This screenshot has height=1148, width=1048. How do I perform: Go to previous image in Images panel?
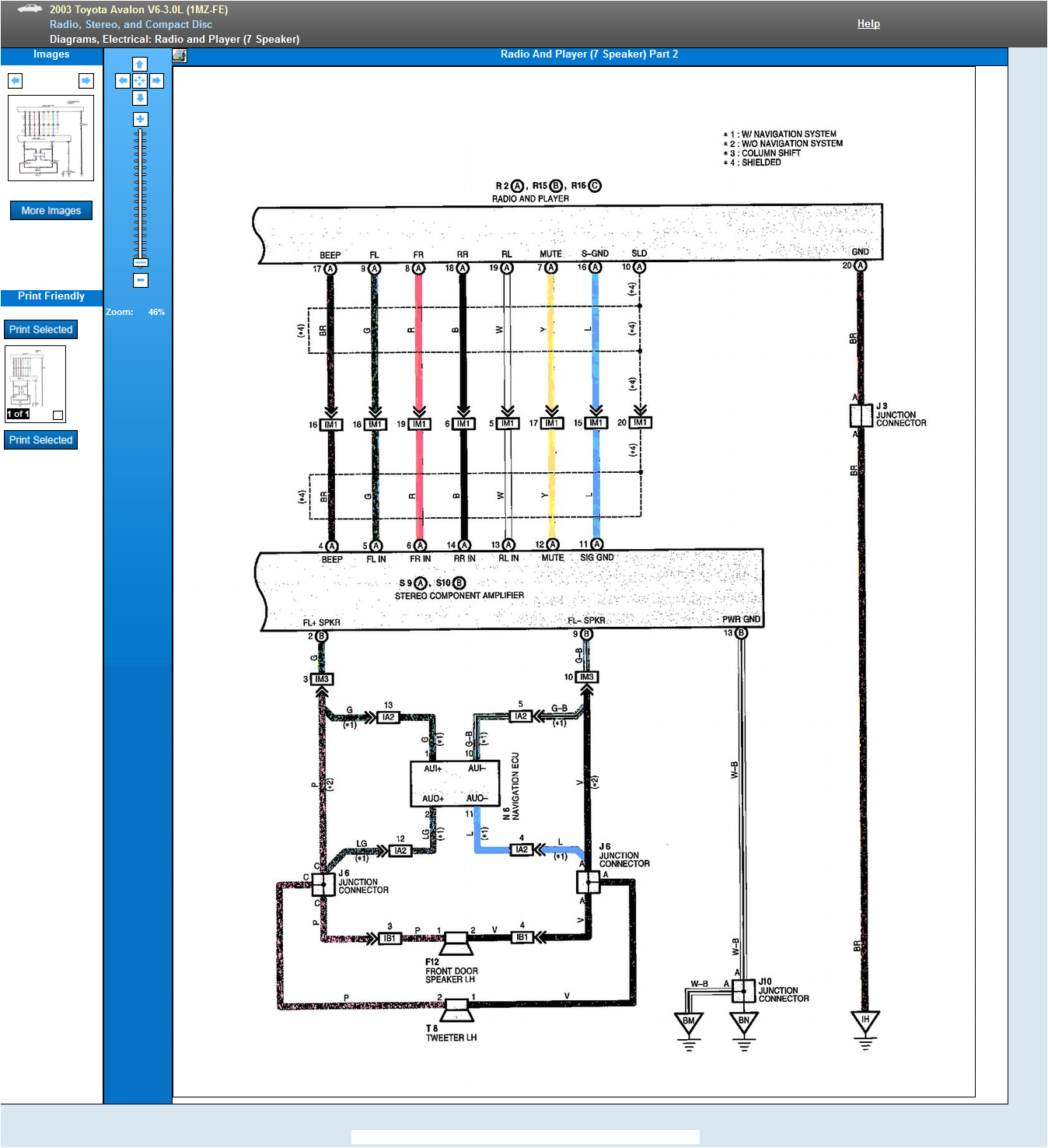pyautogui.click(x=16, y=81)
